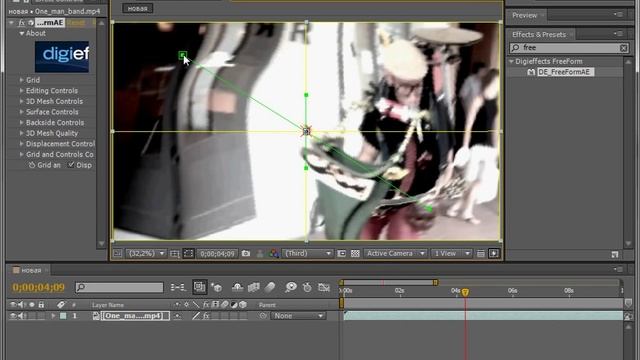
Task: Open the magnification 32,2% dropdown
Action: point(146,253)
